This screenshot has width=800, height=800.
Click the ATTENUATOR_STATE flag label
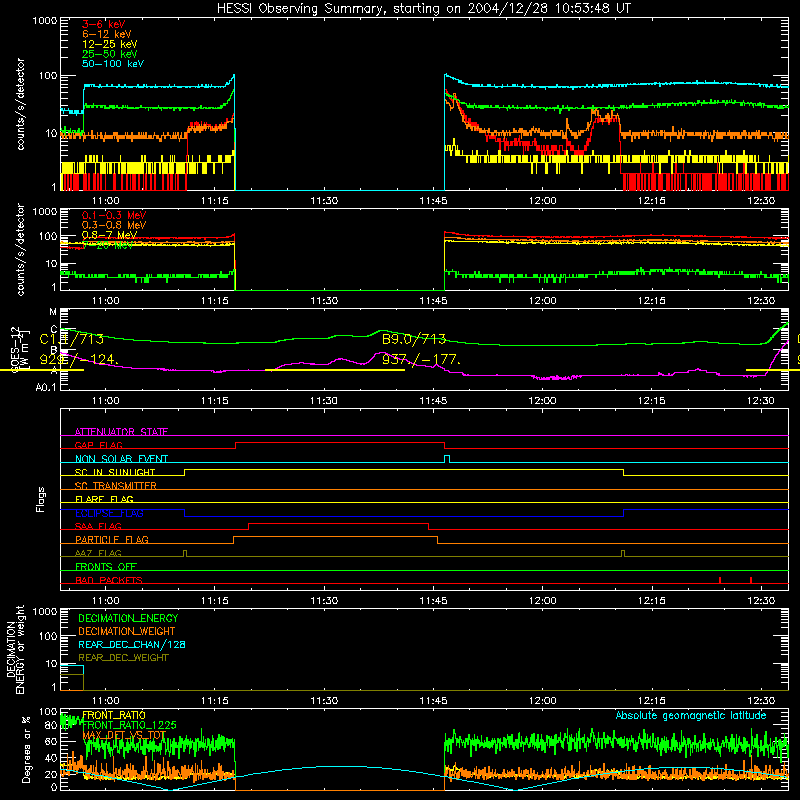[121, 432]
